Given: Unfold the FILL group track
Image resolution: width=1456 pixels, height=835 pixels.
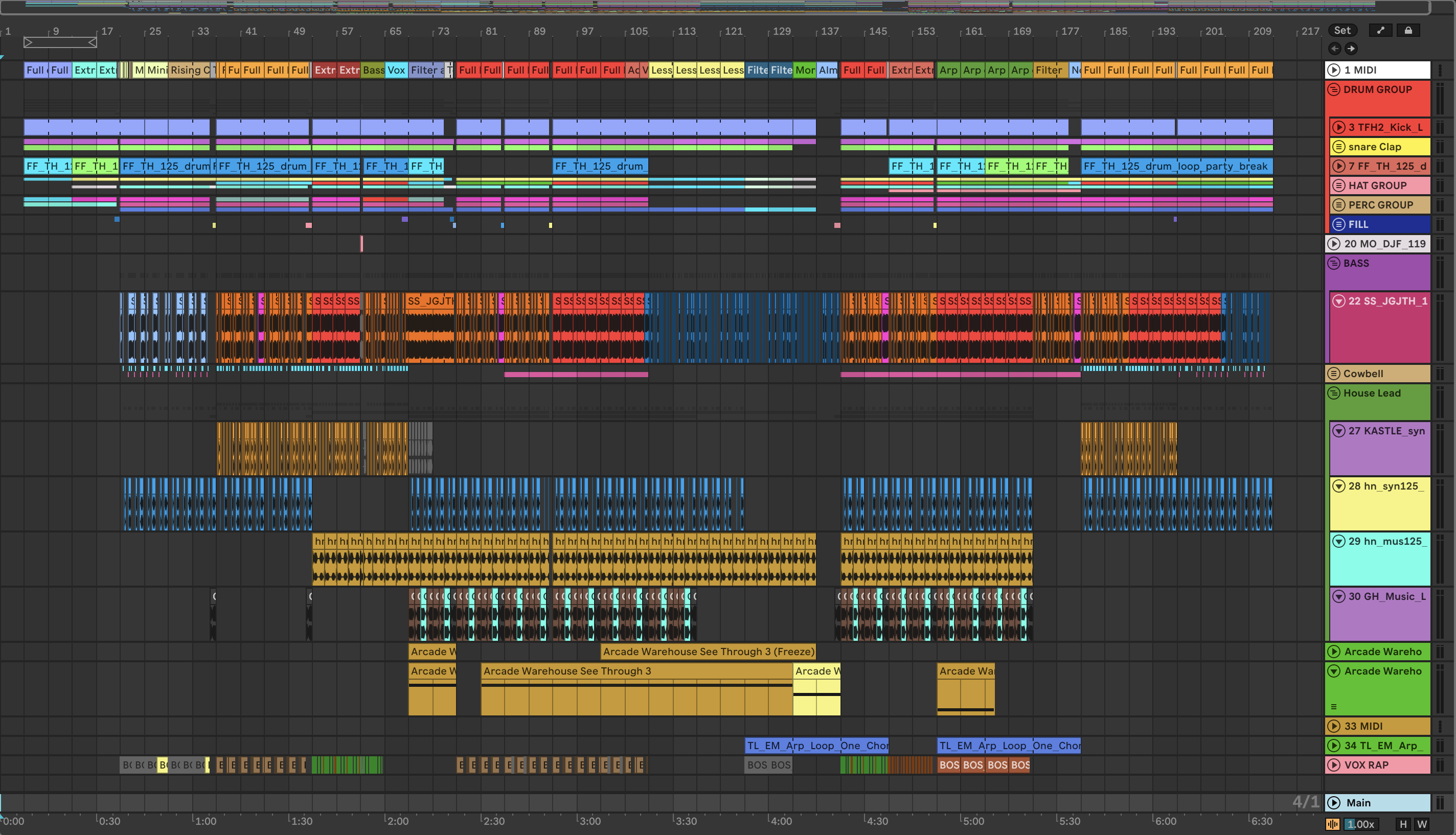Looking at the screenshot, I should [1338, 224].
